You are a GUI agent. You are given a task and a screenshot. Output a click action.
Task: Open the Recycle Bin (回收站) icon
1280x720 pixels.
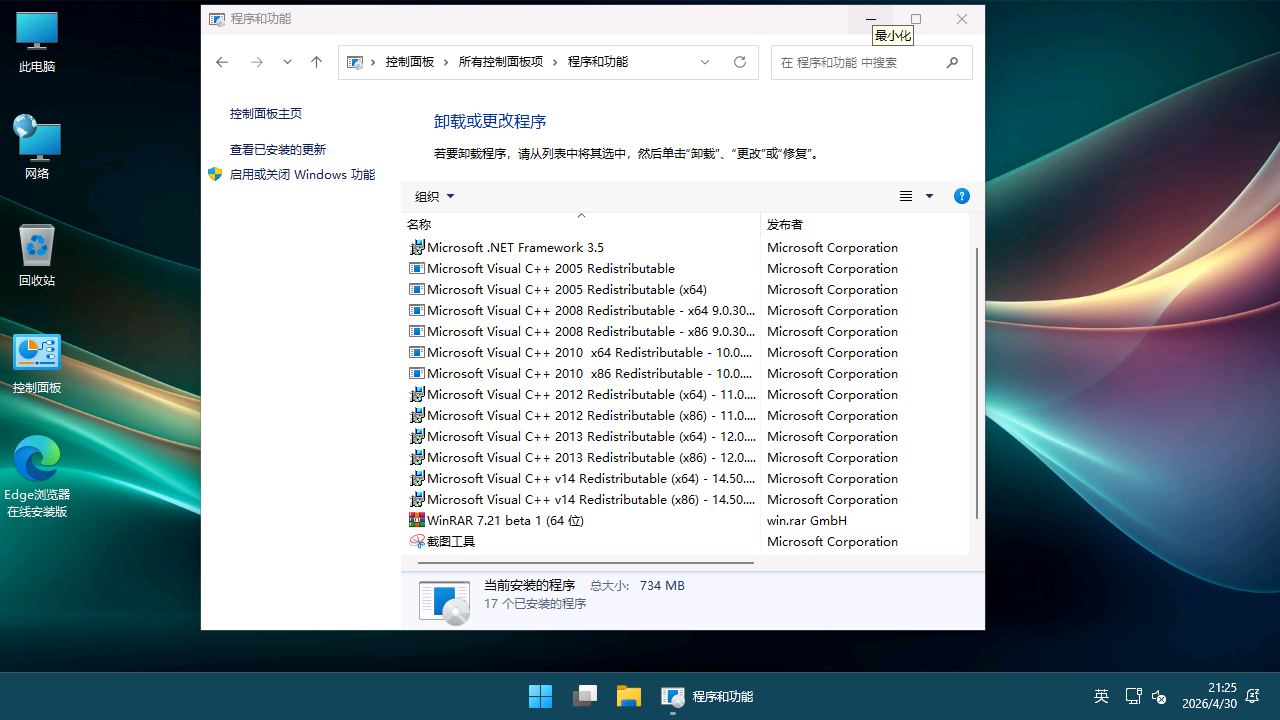point(37,255)
